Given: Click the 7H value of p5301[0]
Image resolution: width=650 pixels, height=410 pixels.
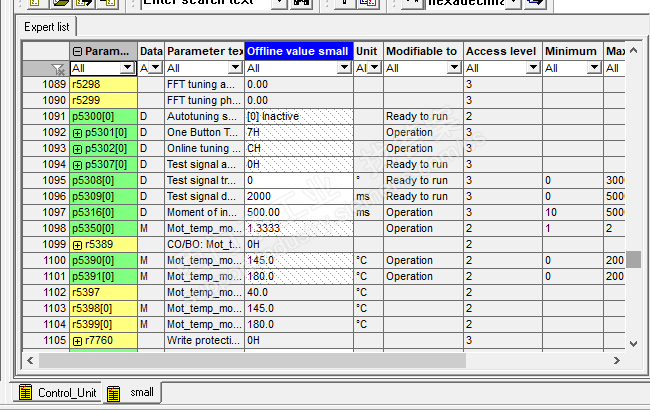Looking at the screenshot, I should click(x=299, y=133).
